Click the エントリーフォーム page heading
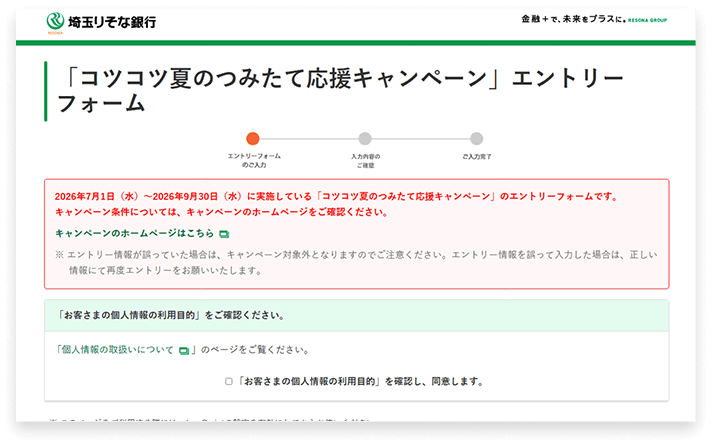The height and width of the screenshot is (446, 712). click(341, 91)
